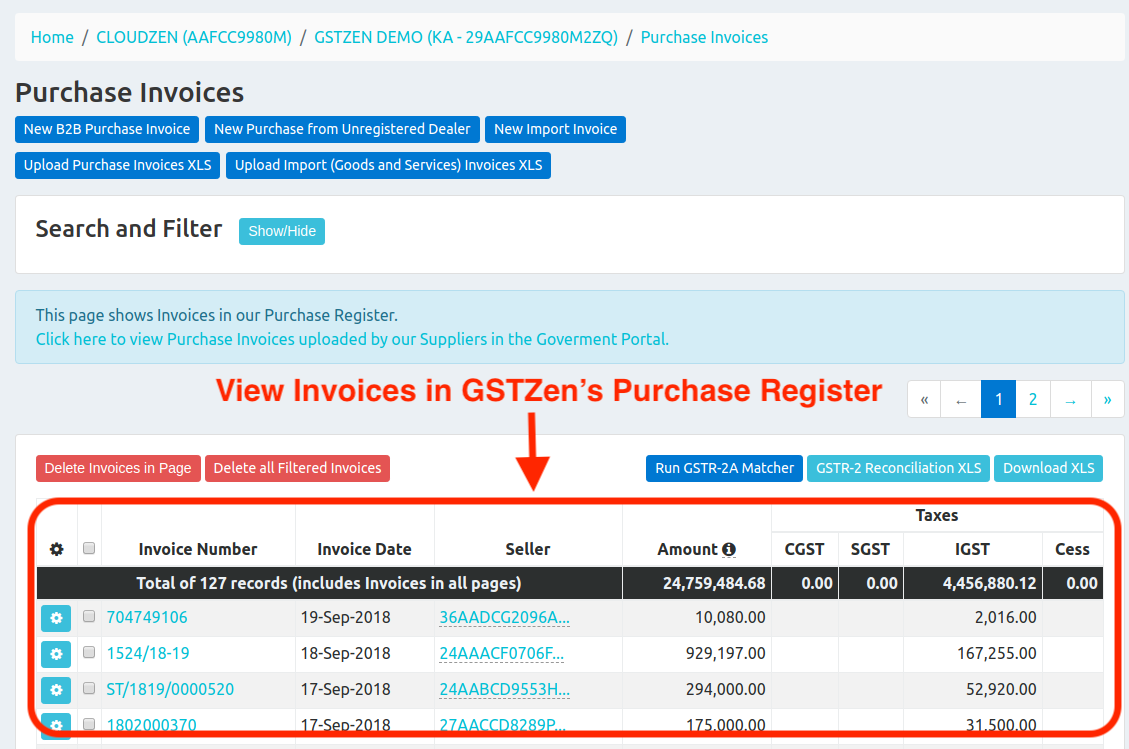Jump to last page with double-right arrow

click(1107, 400)
